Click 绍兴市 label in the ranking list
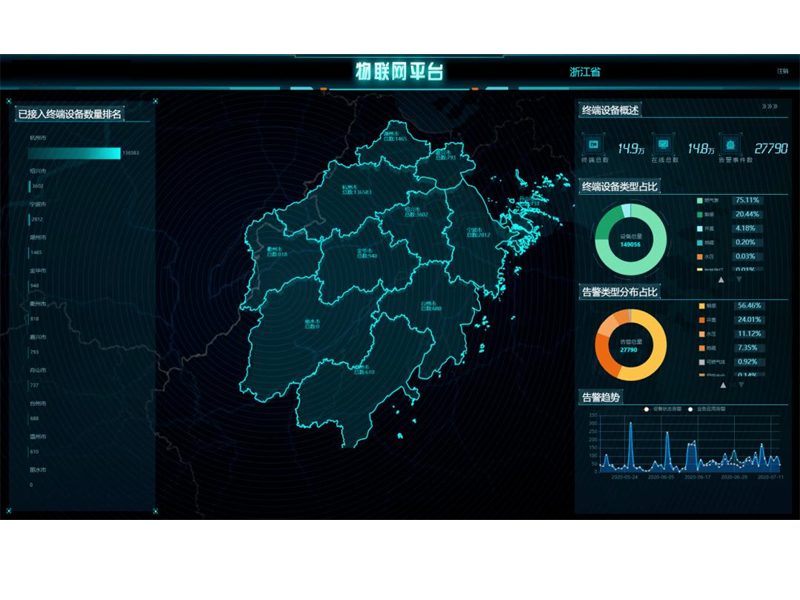Screen dimensions: 800x600 tap(38, 171)
